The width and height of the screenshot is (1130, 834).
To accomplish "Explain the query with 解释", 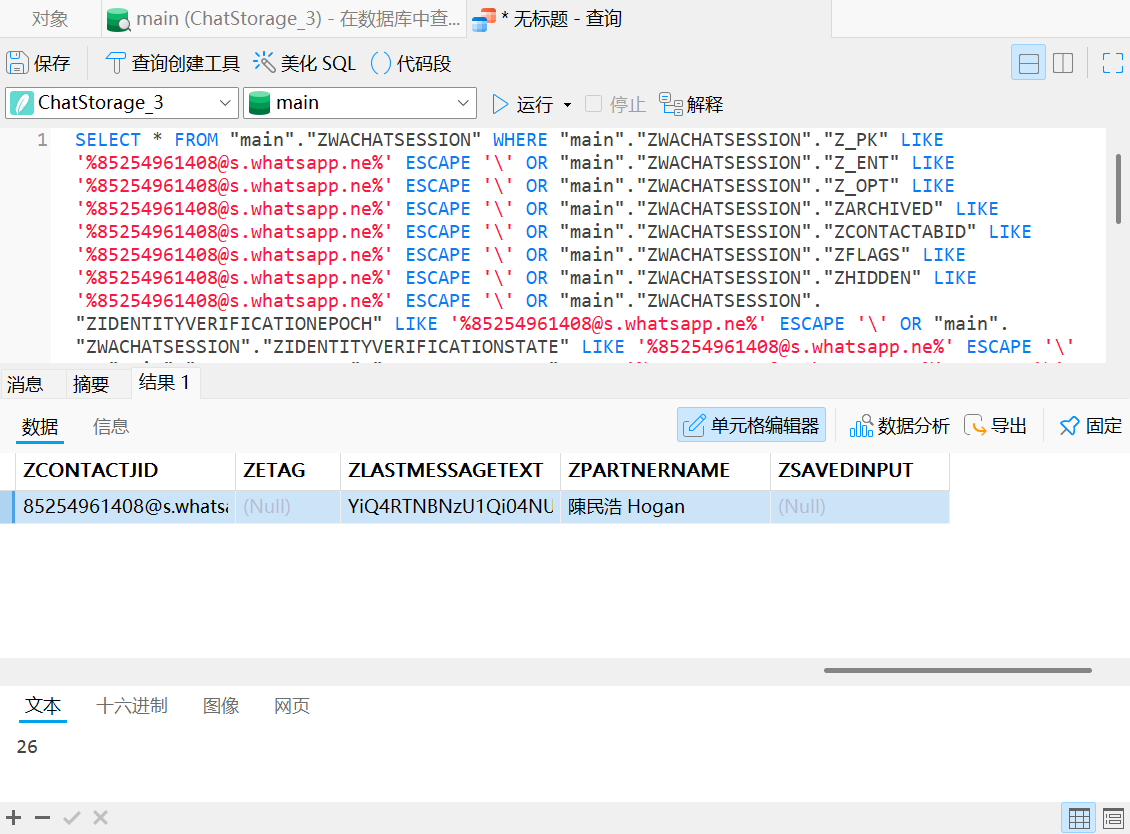I will pos(691,105).
